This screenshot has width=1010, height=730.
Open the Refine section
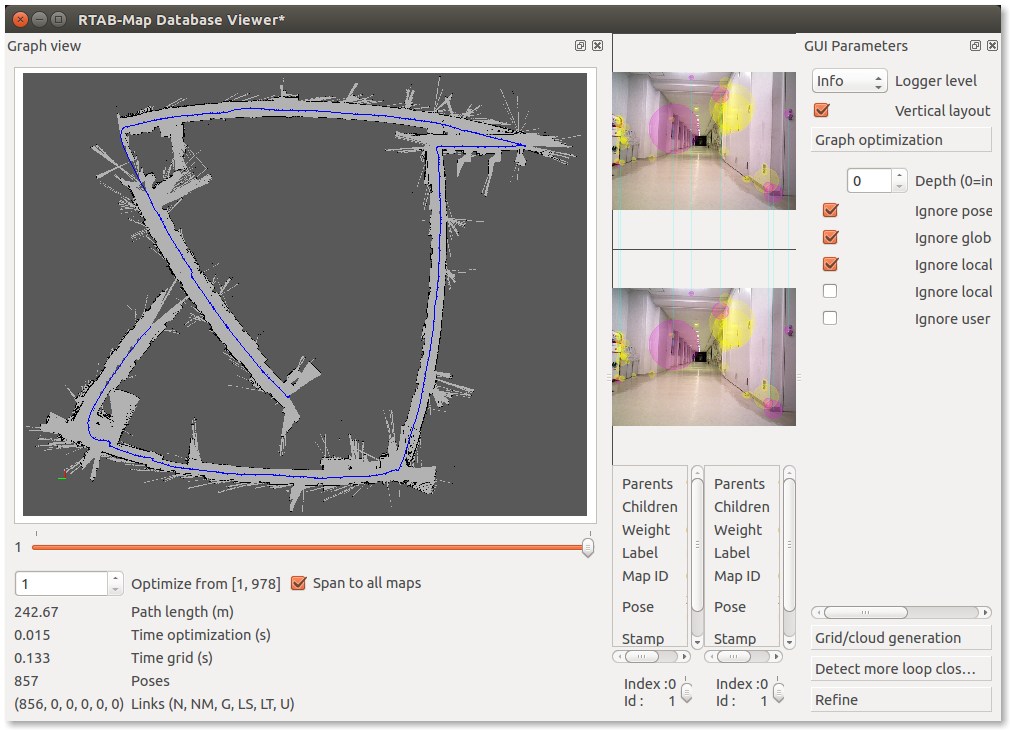(900, 700)
